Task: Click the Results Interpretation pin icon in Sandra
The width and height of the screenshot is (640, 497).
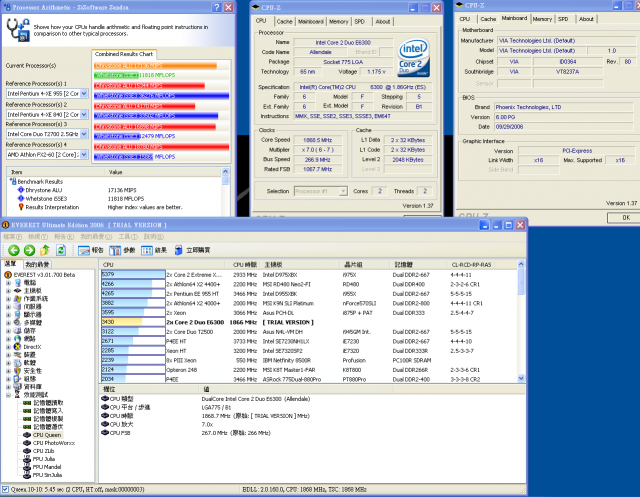Action: point(21,207)
